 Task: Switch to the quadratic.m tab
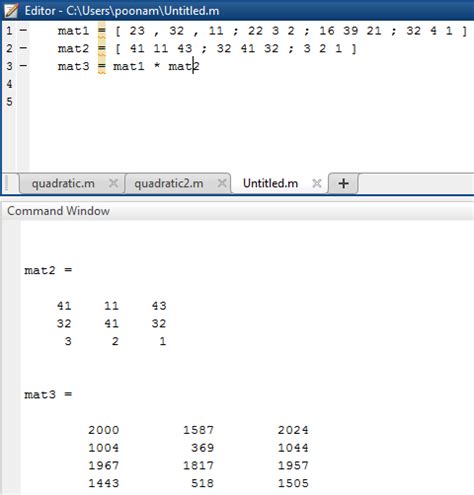tap(63, 183)
